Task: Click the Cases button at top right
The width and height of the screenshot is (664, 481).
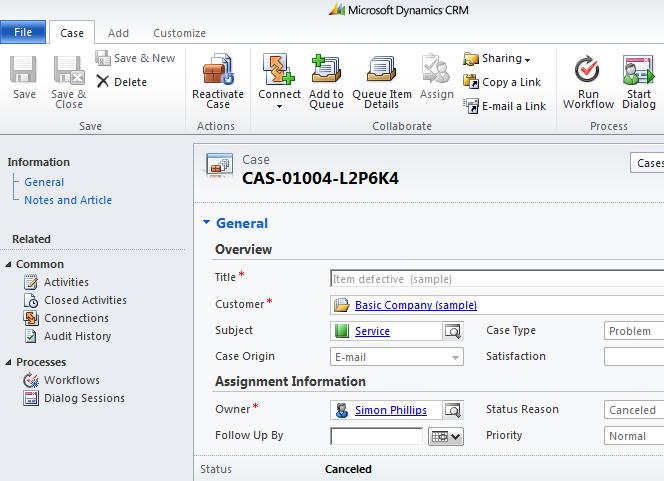Action: 647,163
